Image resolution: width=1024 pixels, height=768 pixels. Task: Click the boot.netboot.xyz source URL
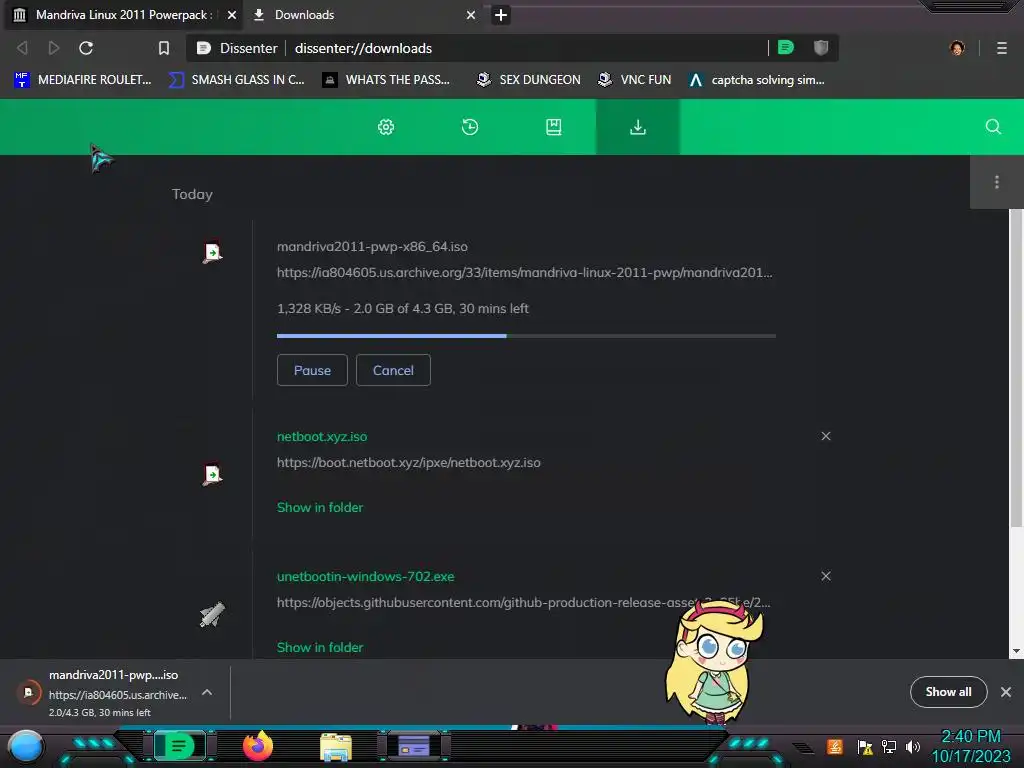coord(409,462)
